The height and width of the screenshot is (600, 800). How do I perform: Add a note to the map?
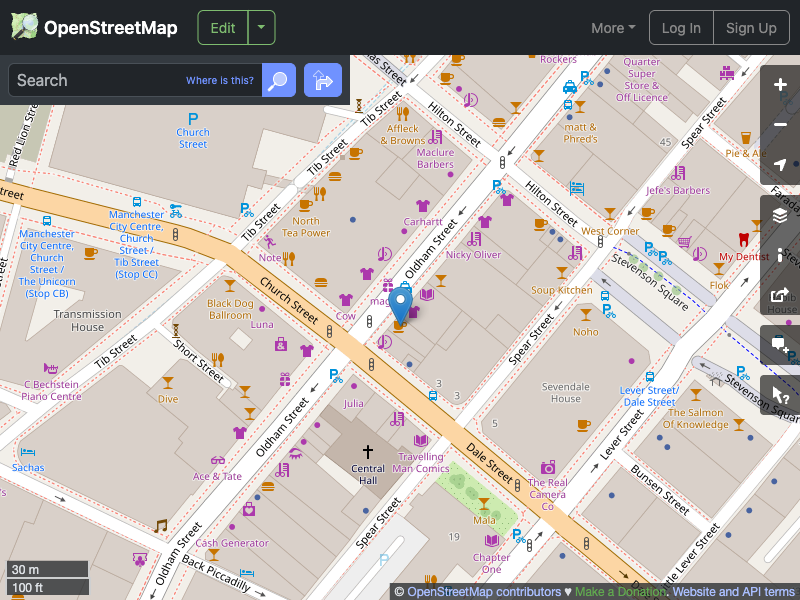(780, 345)
